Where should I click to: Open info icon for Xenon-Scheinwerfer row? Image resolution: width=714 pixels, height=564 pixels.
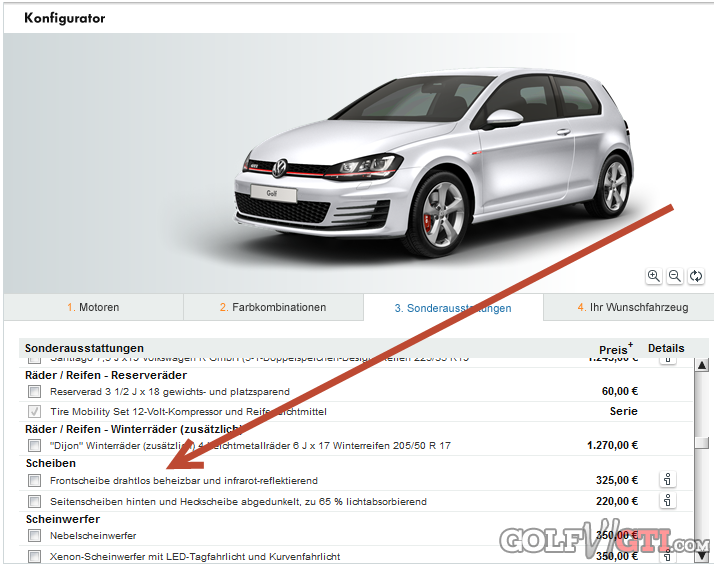click(668, 556)
